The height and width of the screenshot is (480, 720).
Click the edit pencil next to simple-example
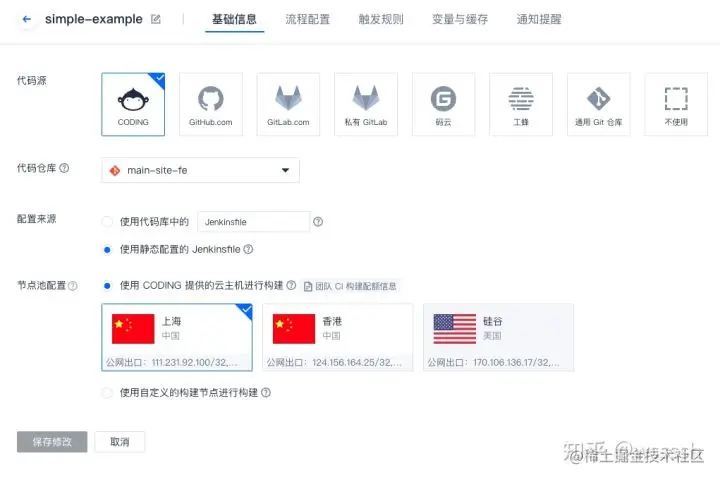[x=156, y=19]
